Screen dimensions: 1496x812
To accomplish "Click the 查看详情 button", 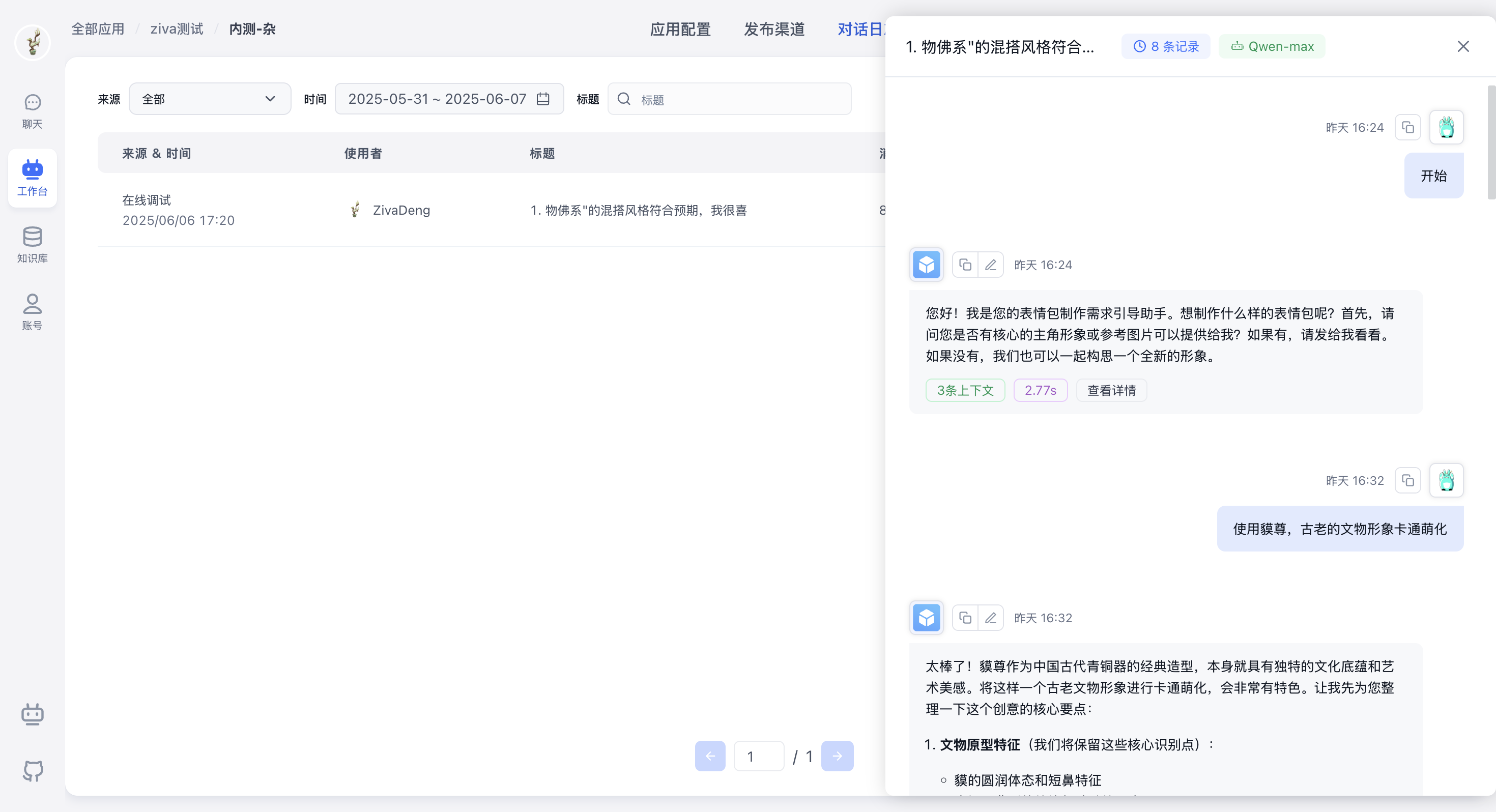I will [1111, 390].
